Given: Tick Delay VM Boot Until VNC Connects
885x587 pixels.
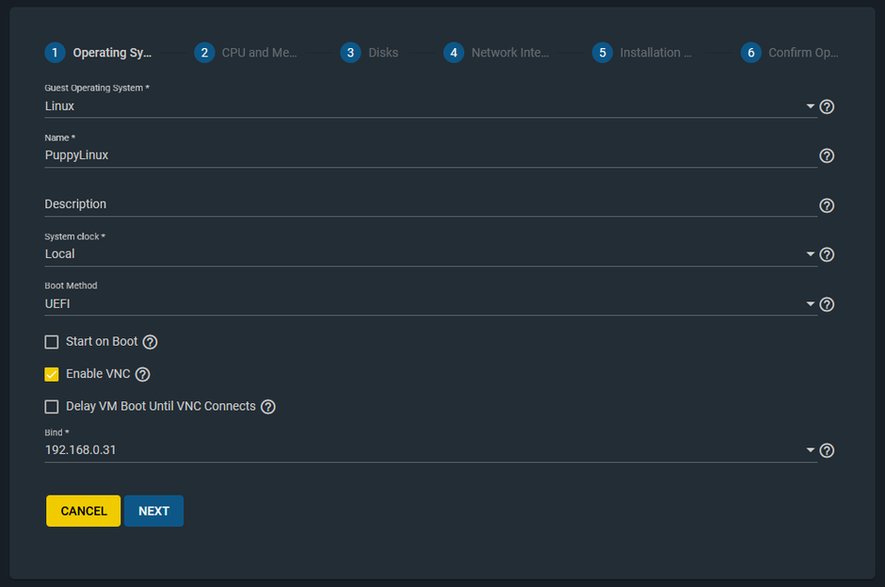Looking at the screenshot, I should (51, 406).
